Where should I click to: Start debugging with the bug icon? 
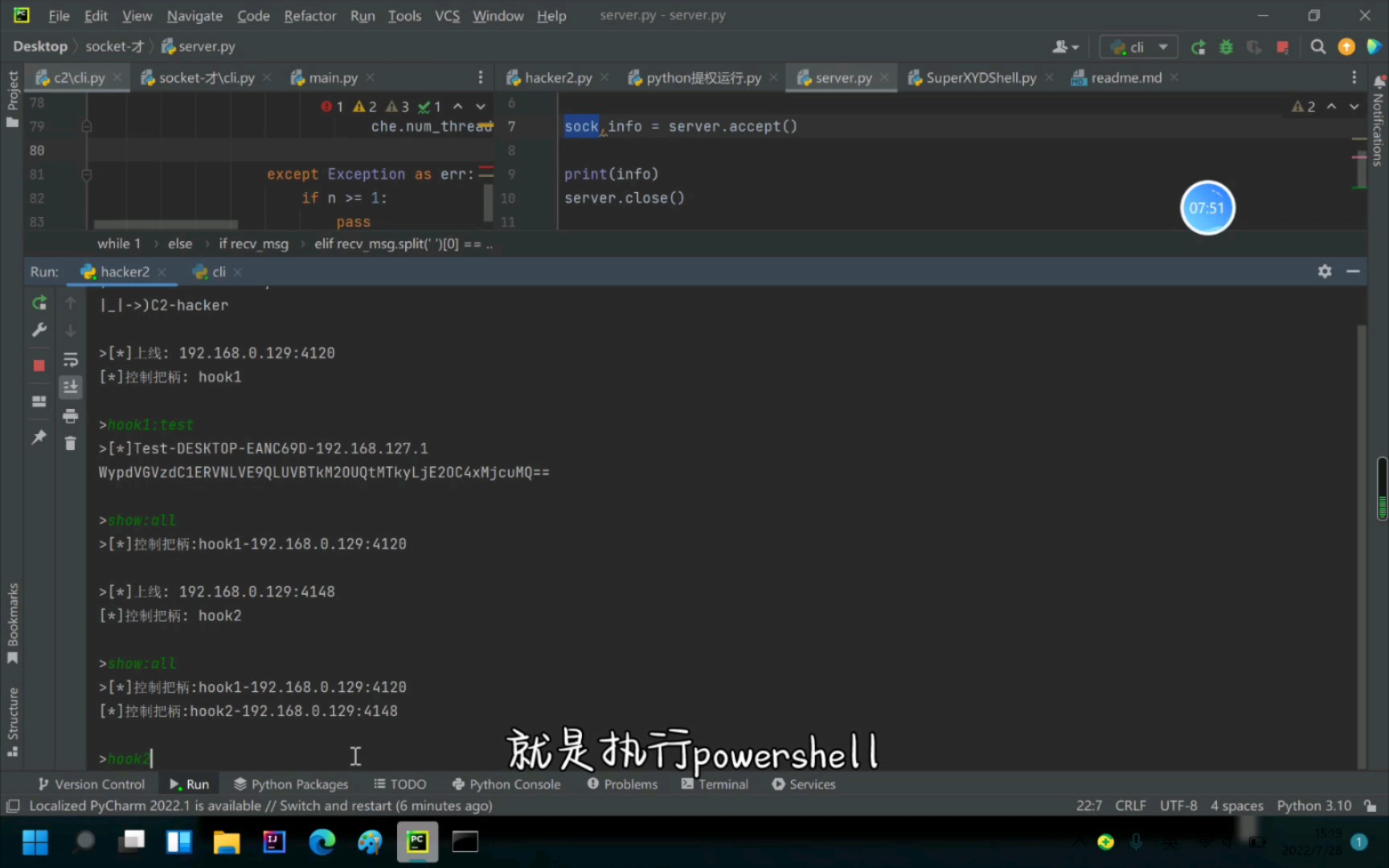point(1225,47)
